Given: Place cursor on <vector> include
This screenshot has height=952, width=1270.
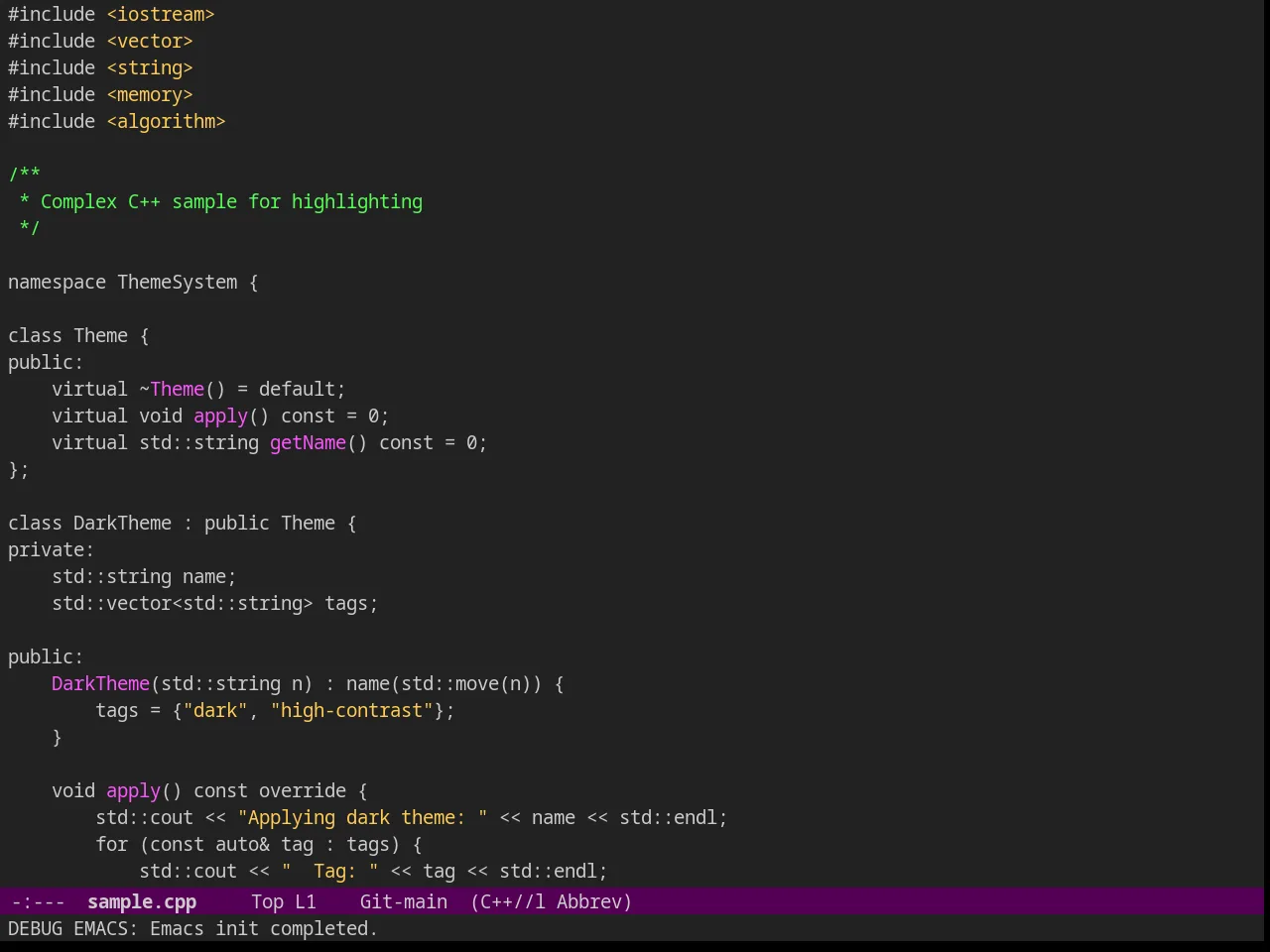Looking at the screenshot, I should click(x=150, y=41).
